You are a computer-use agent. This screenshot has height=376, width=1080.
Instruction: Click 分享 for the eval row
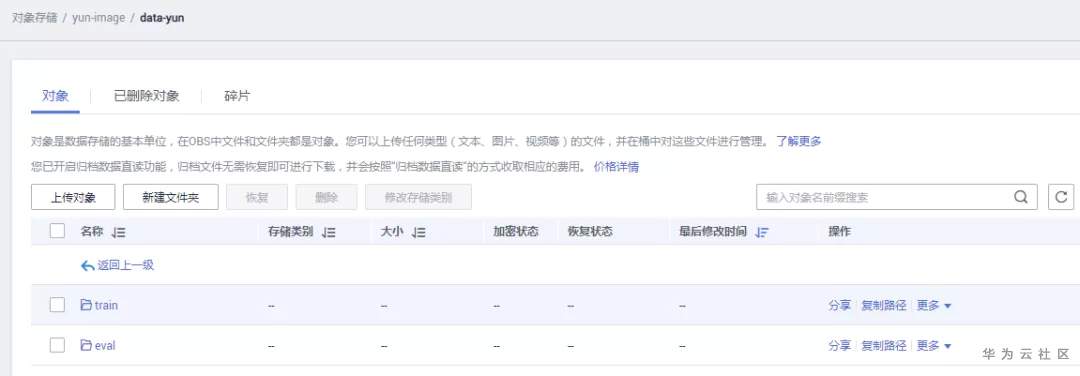(x=840, y=346)
